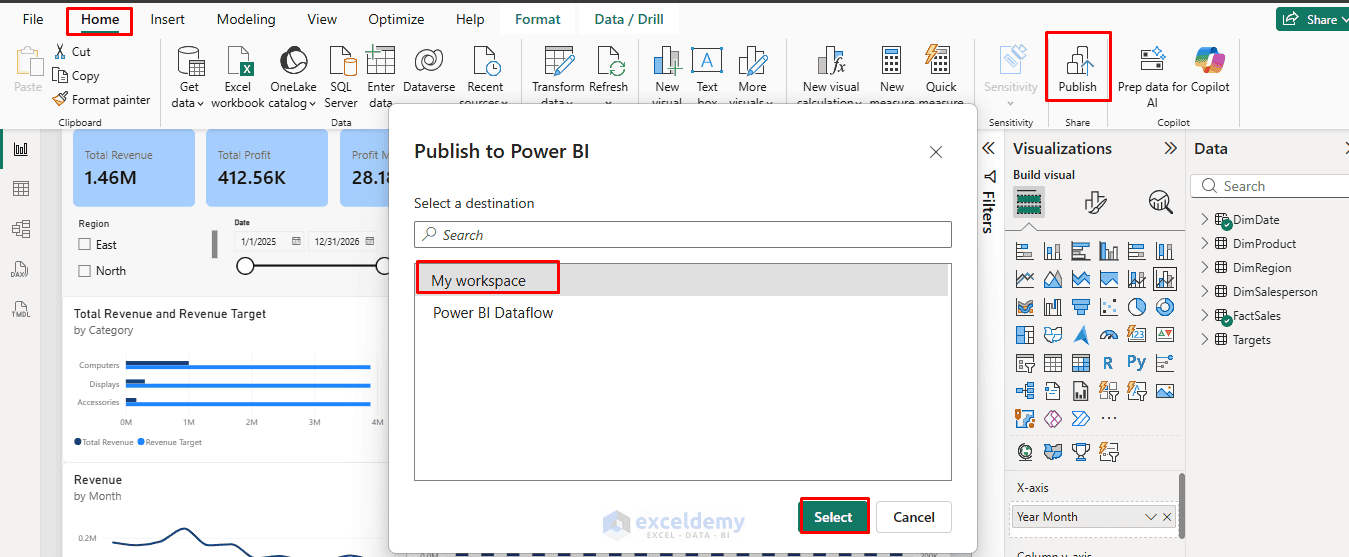
Task: Click Select in the publish dialog
Action: pyautogui.click(x=833, y=517)
